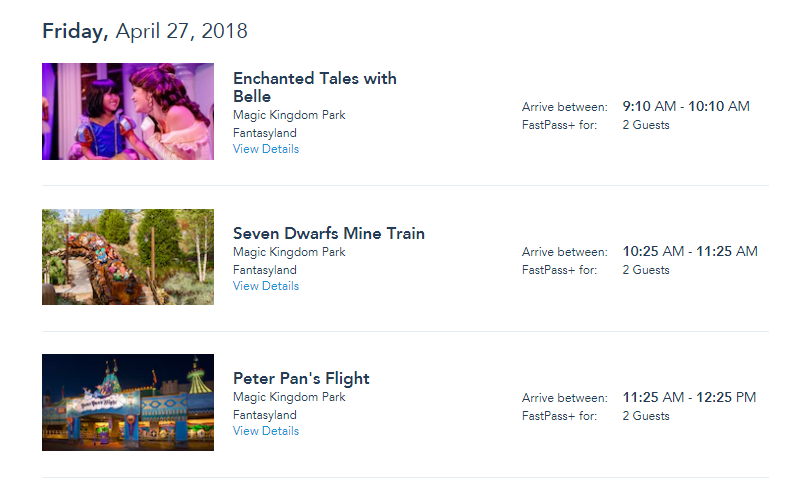Image resolution: width=787 pixels, height=492 pixels.
Task: Select the Friday, April 27, 2018 date heading
Action: [x=145, y=31]
